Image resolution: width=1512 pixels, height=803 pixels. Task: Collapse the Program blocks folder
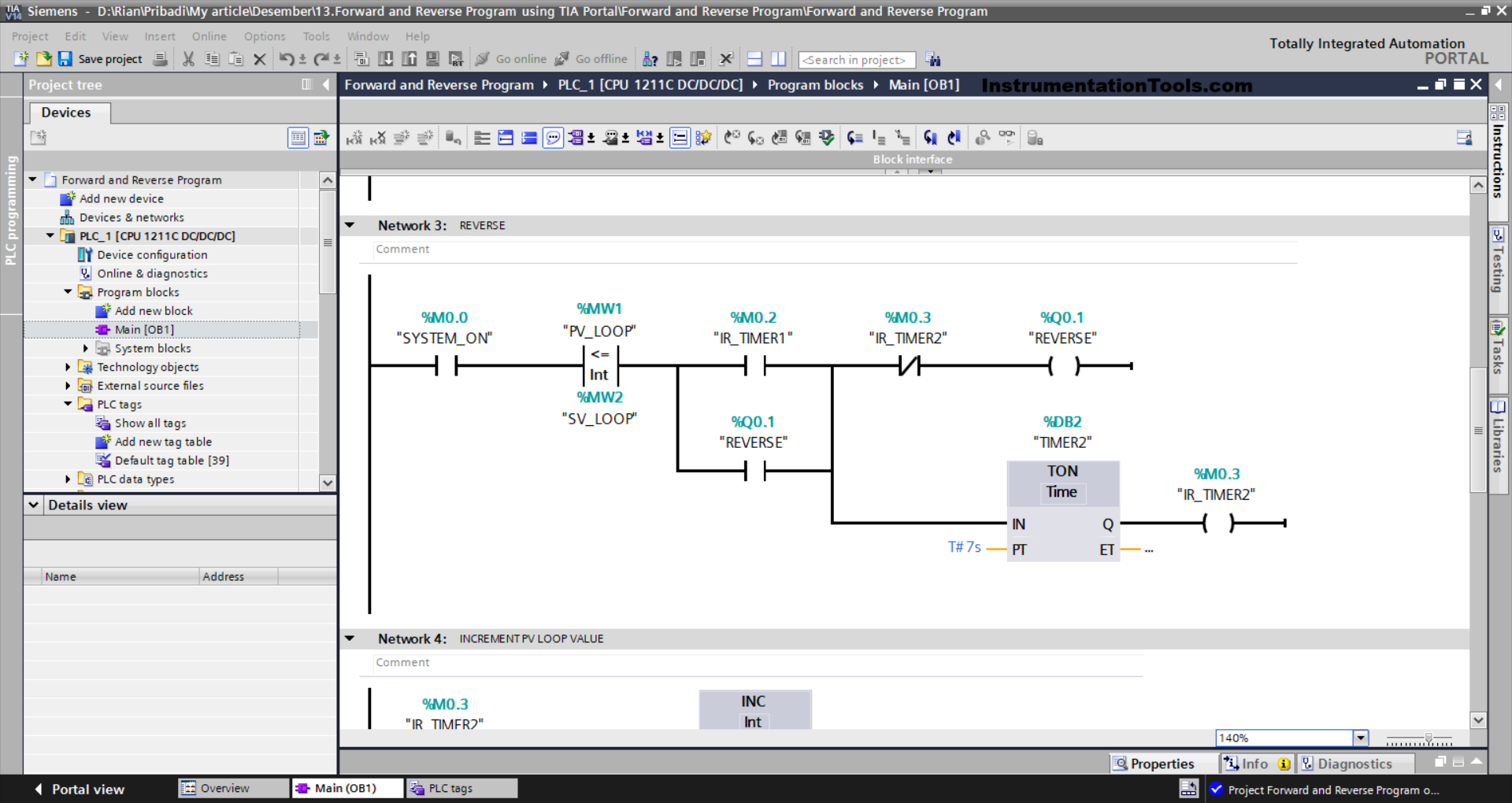click(x=69, y=291)
